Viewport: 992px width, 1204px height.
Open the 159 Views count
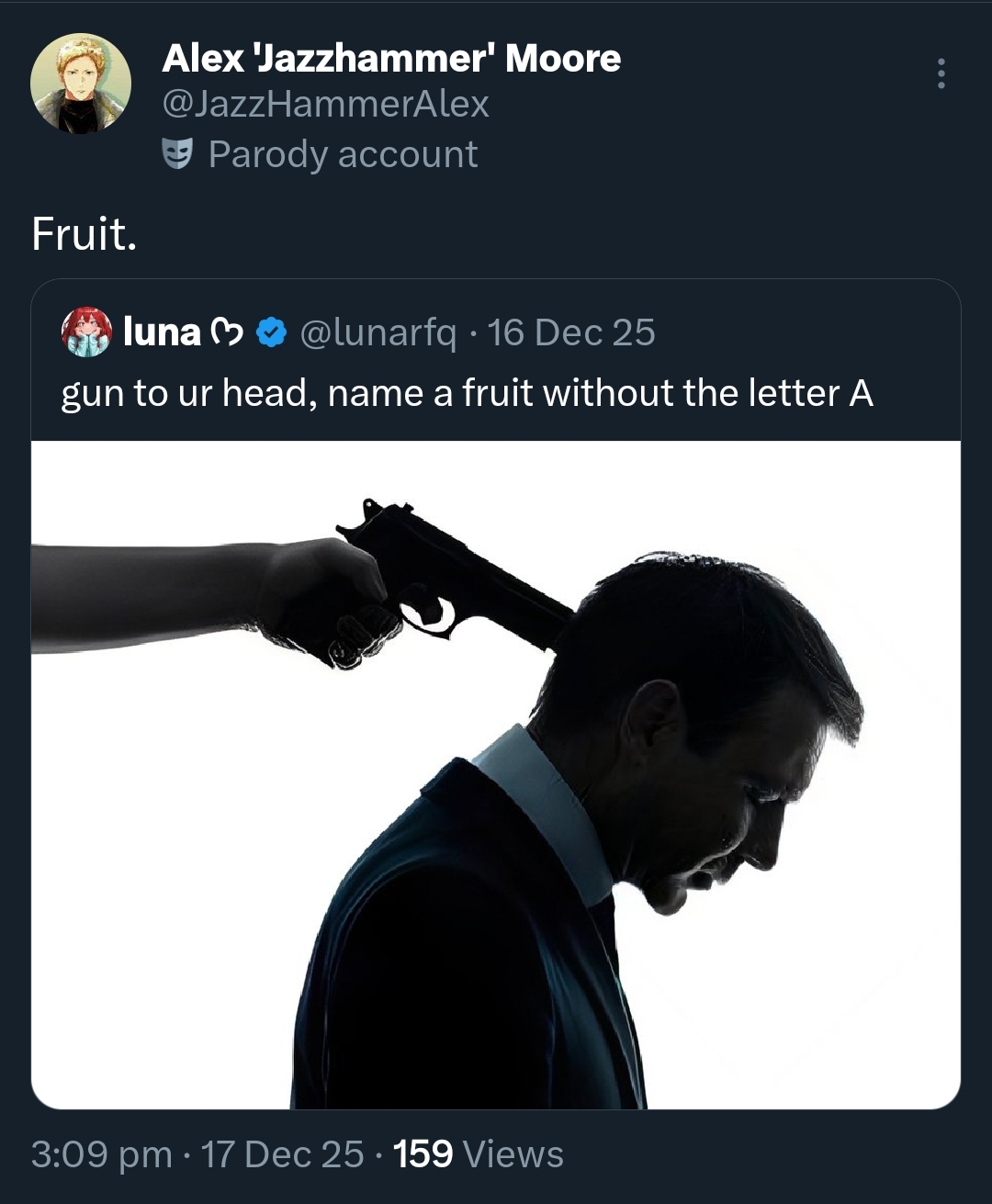478,1154
